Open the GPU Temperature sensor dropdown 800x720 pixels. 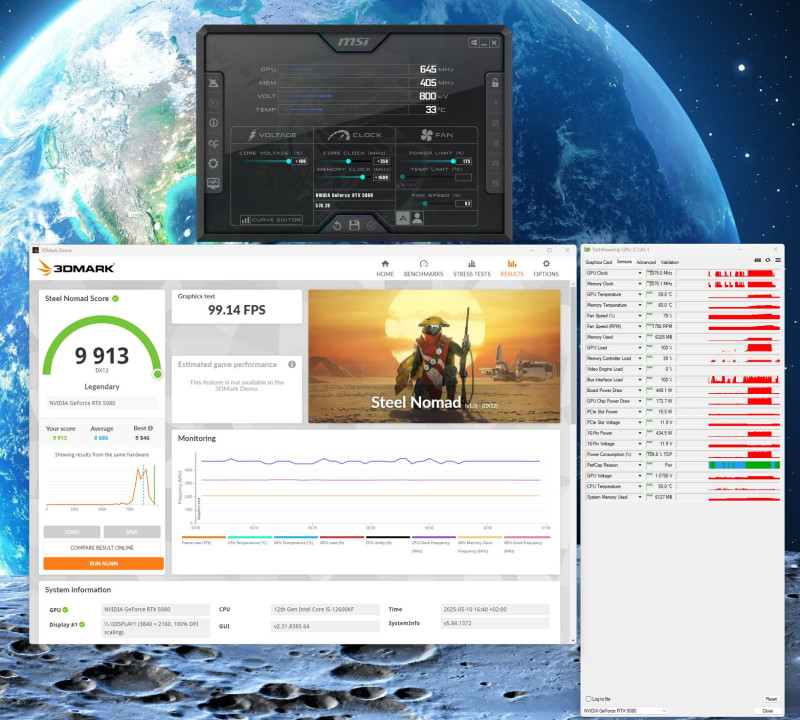coord(640,294)
